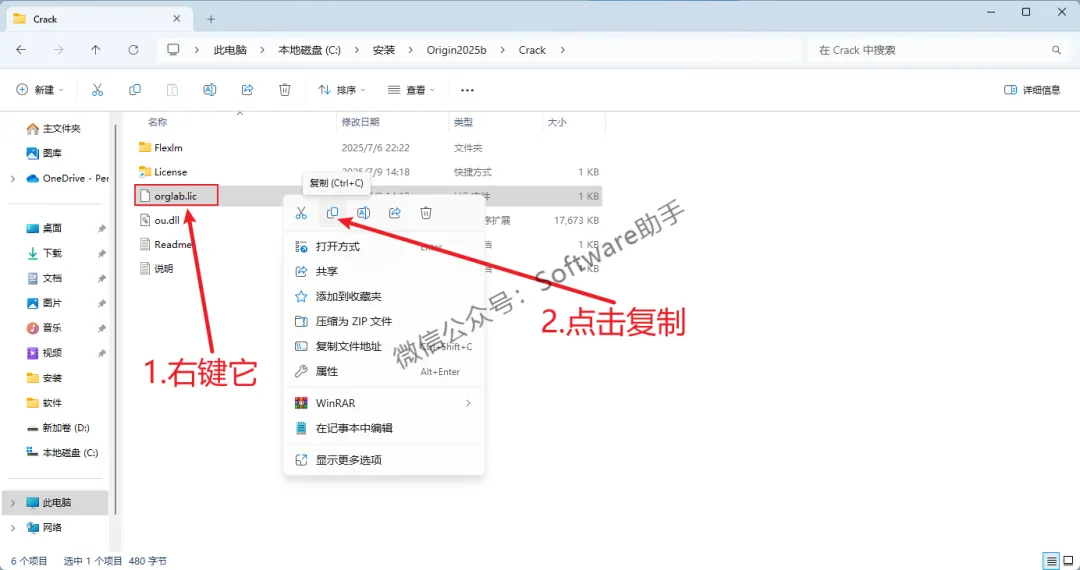Click the PC monitor icon in address bar
Screen dimensions: 1080x570
click(x=174, y=50)
